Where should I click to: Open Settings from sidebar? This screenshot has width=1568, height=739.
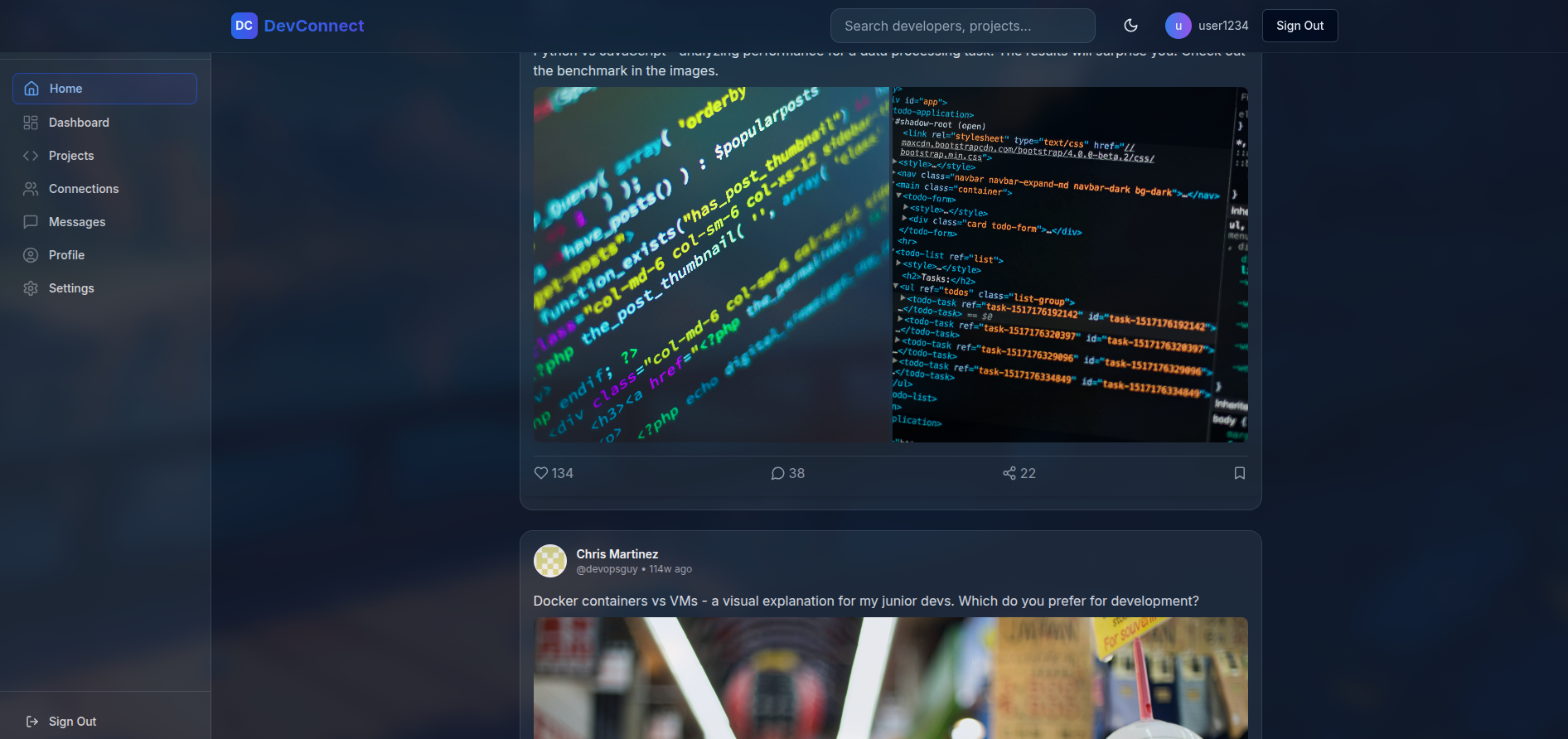coord(71,288)
